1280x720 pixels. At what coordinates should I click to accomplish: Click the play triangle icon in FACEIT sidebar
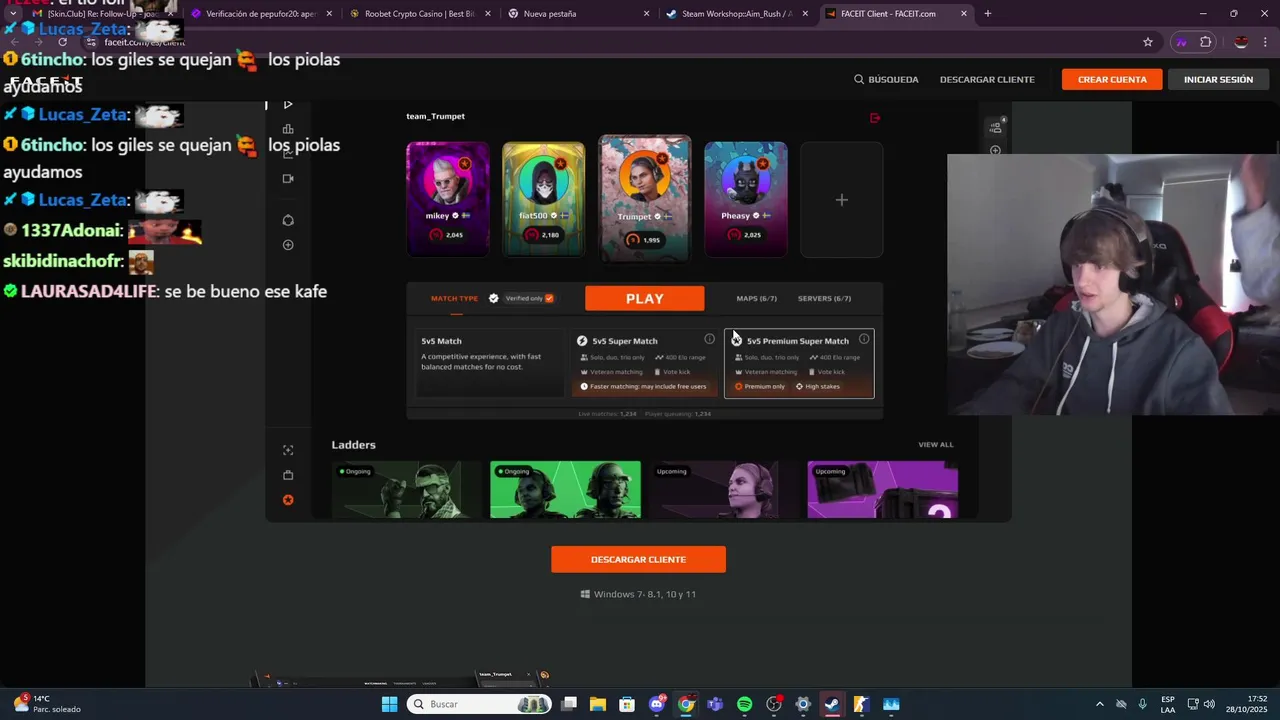[288, 104]
